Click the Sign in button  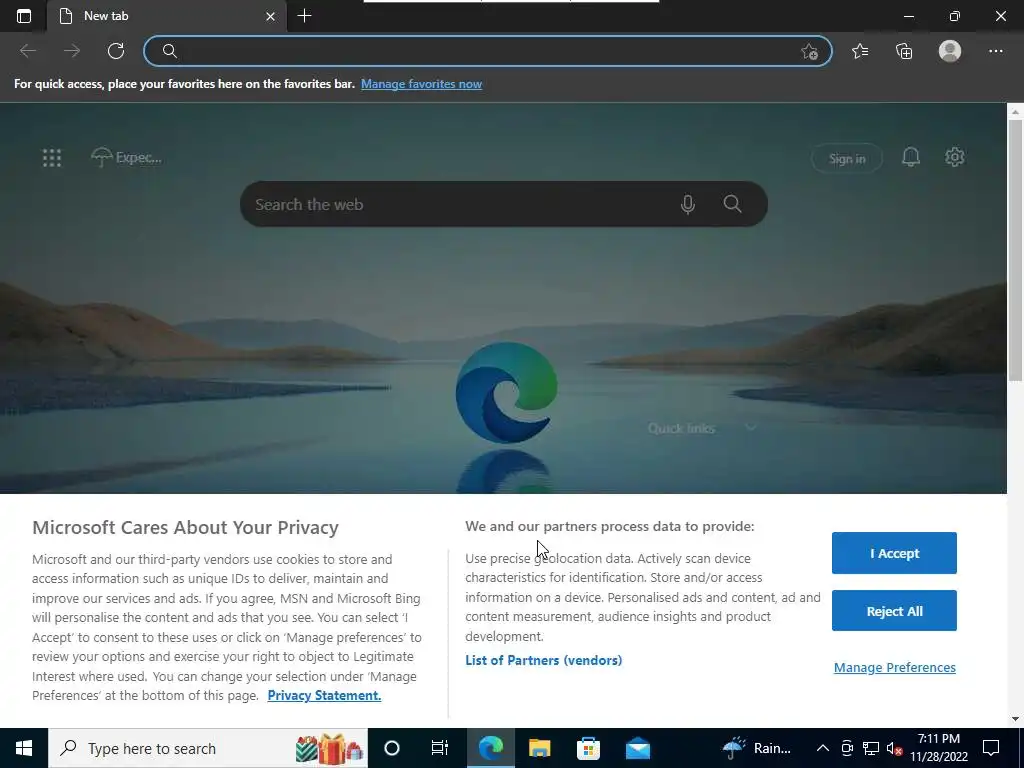[846, 159]
